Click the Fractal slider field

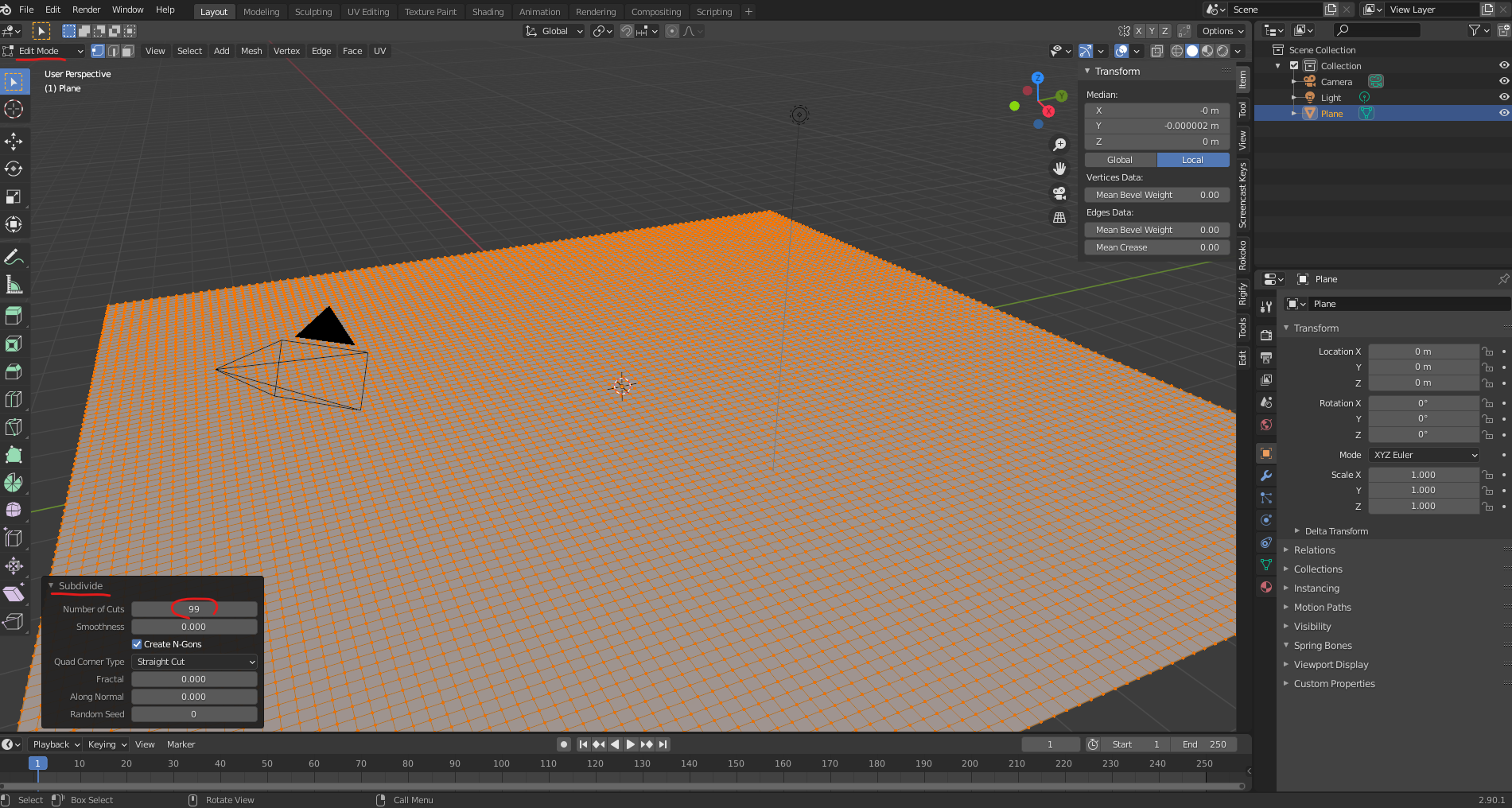(194, 679)
